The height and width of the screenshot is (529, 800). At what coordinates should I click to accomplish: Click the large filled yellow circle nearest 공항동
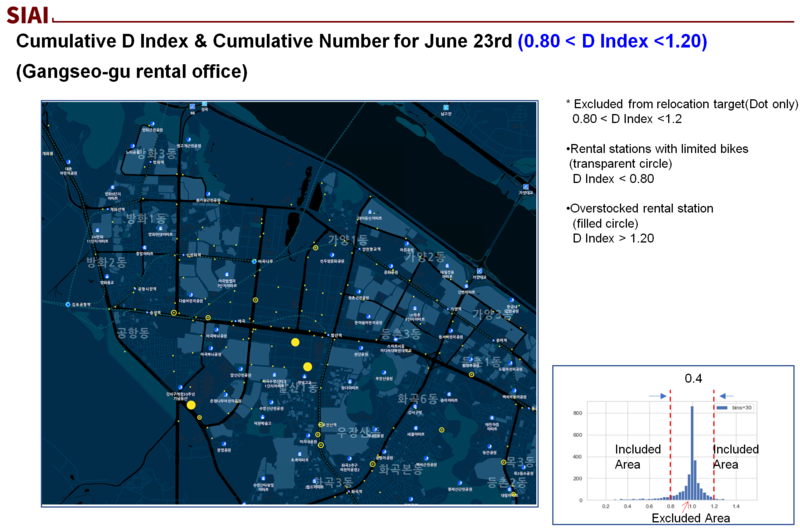(x=191, y=405)
